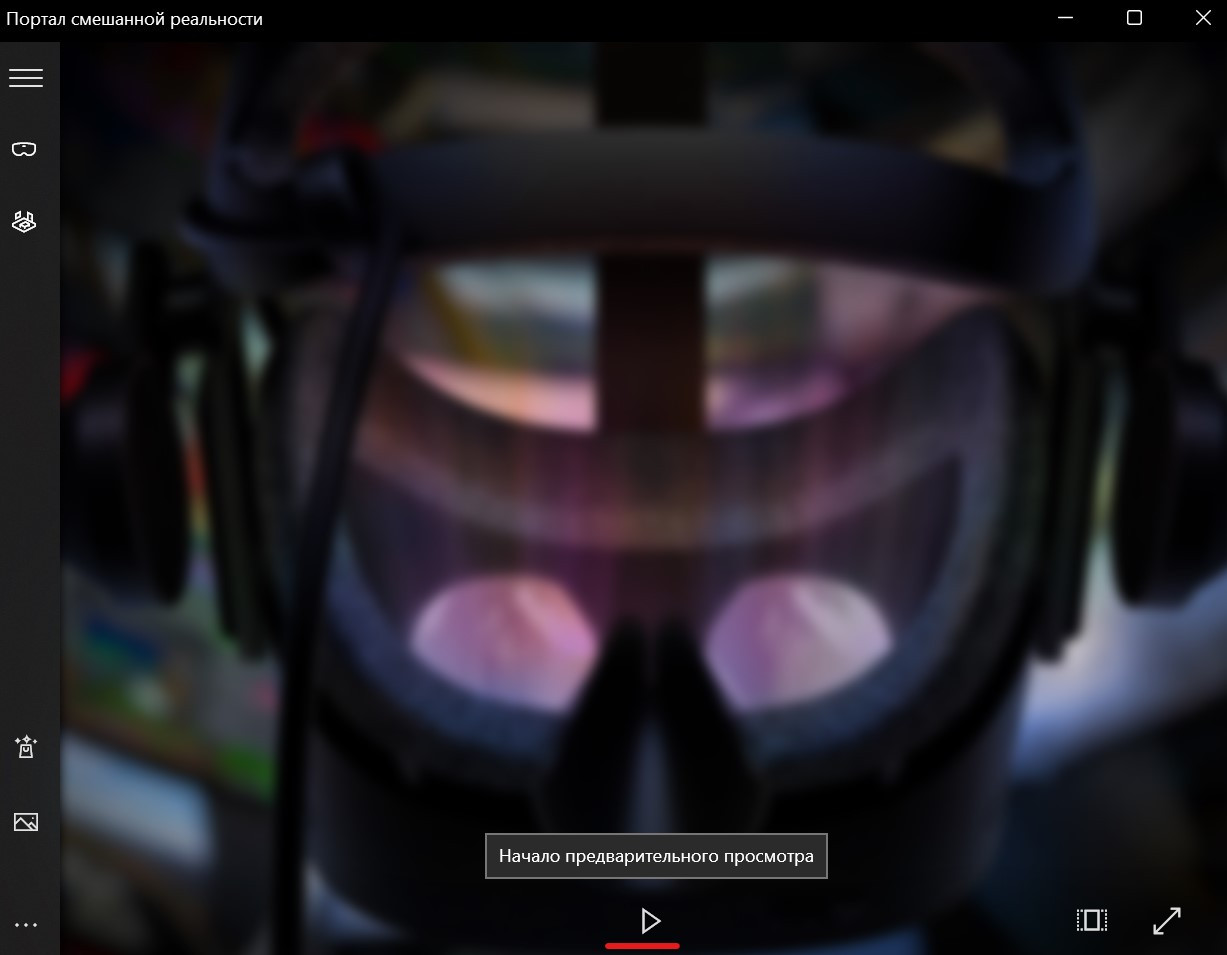Open the three-dots more options menu
Screen dimensions: 1227x955
coord(26,925)
